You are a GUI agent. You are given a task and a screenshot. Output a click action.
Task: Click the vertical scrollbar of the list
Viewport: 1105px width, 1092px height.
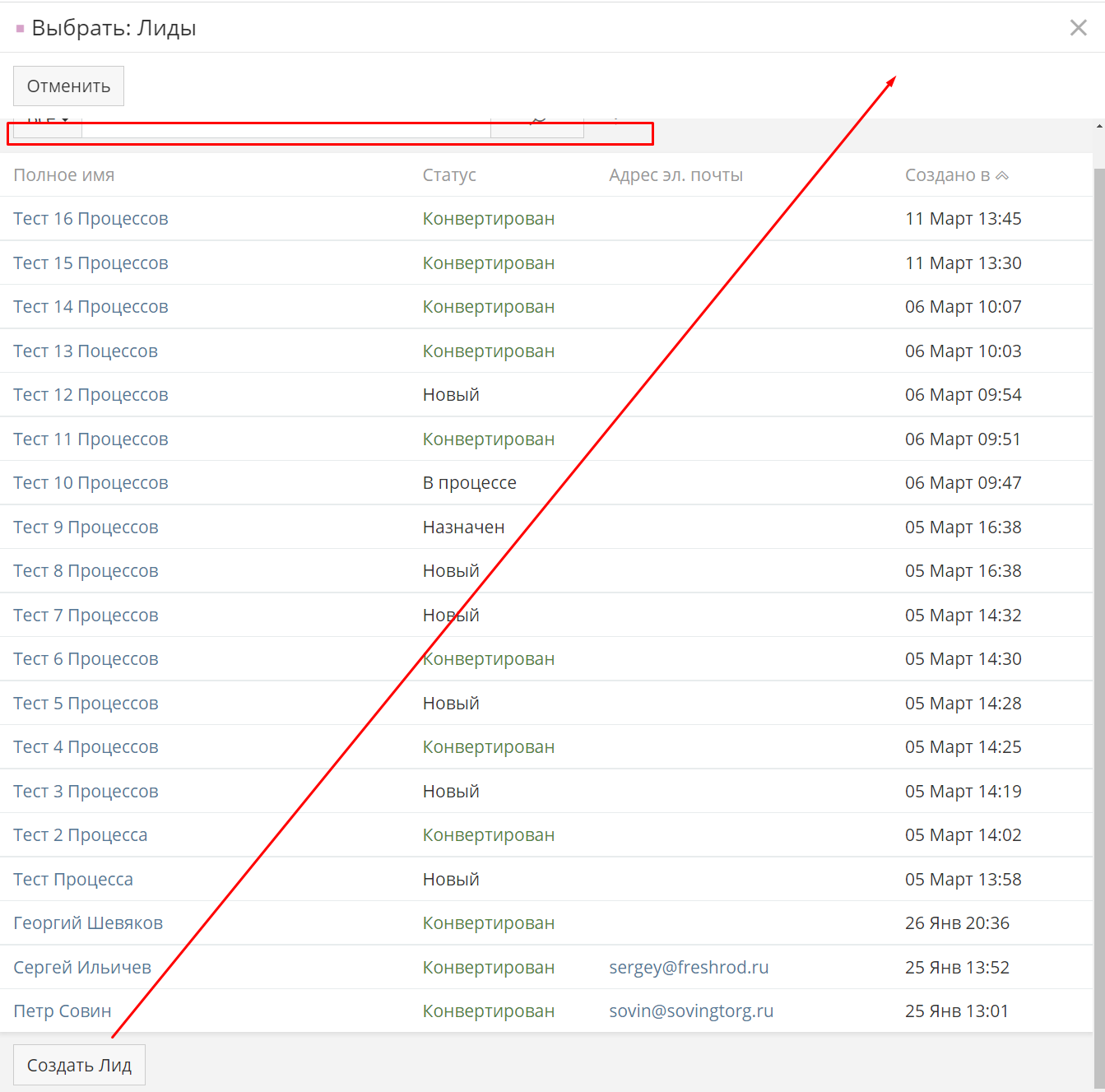tap(1098, 576)
